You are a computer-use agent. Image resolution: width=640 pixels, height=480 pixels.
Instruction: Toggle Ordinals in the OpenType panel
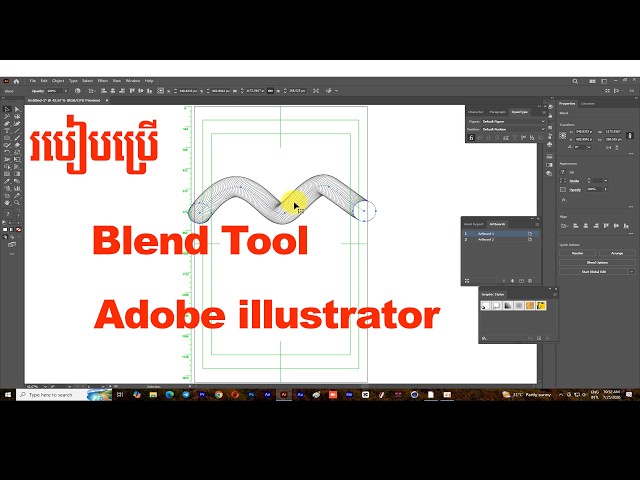523,138
